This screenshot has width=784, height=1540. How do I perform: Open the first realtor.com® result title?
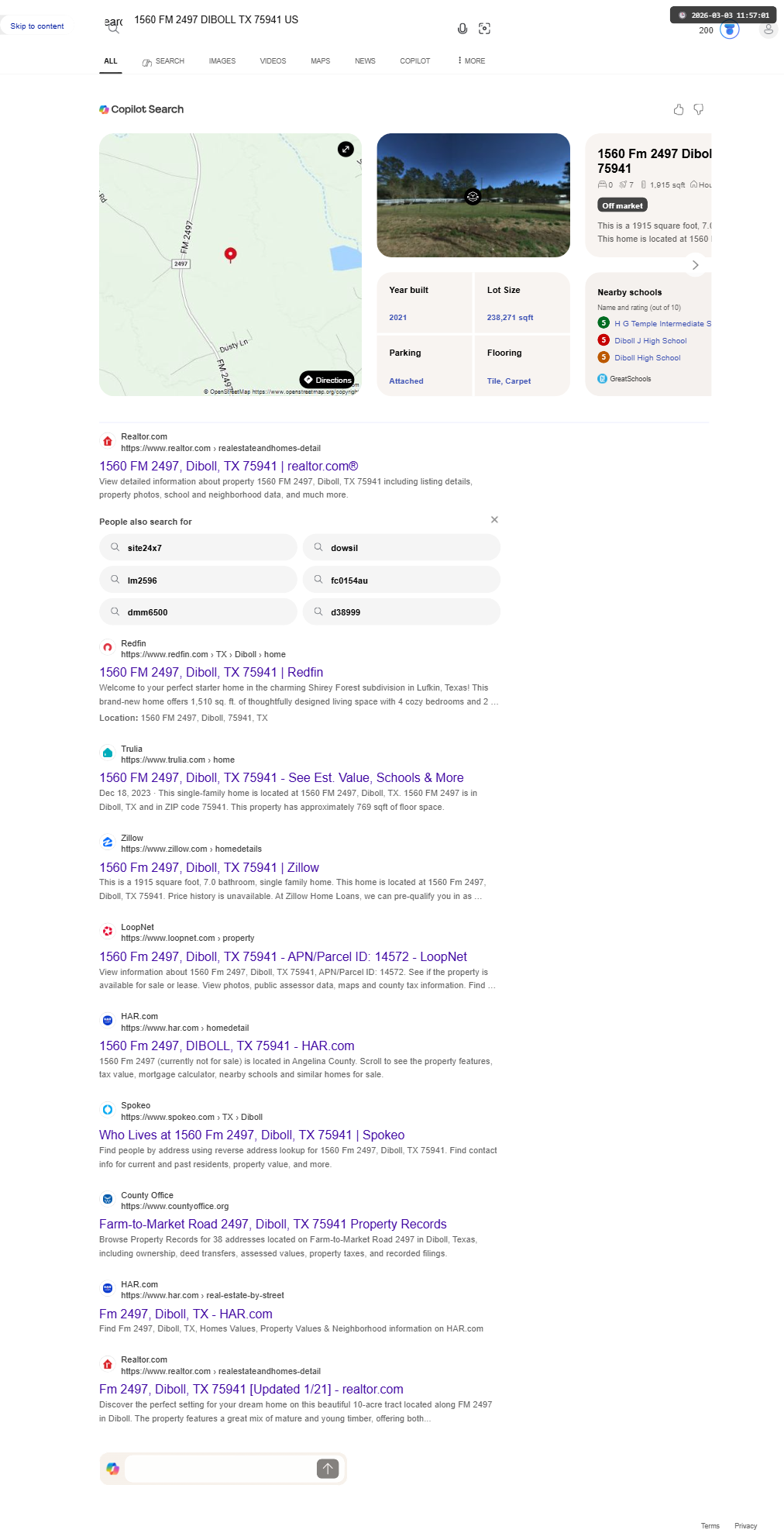click(x=229, y=467)
